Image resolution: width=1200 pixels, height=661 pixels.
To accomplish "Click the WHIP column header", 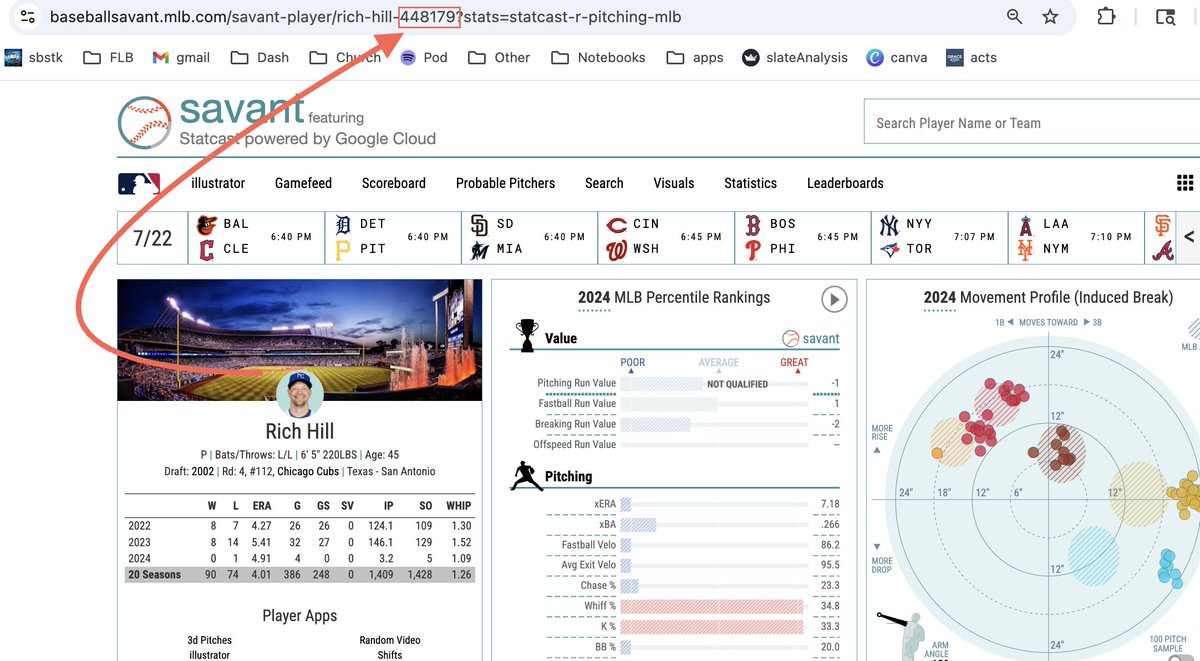I will [x=459, y=506].
